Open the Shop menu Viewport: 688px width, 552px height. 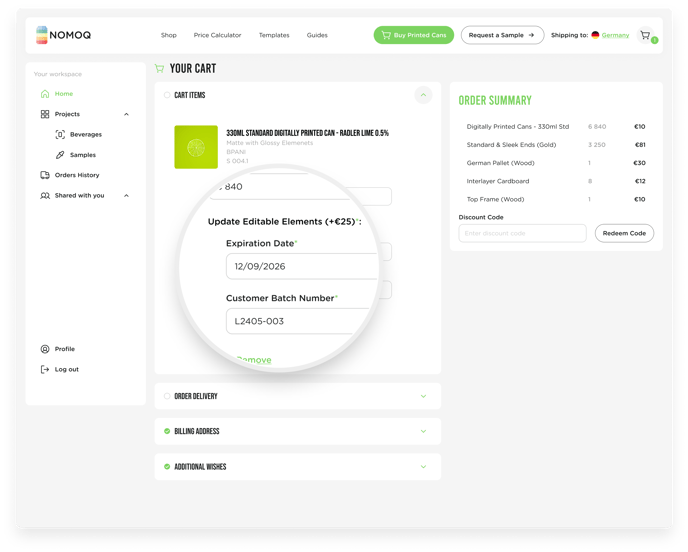point(168,35)
